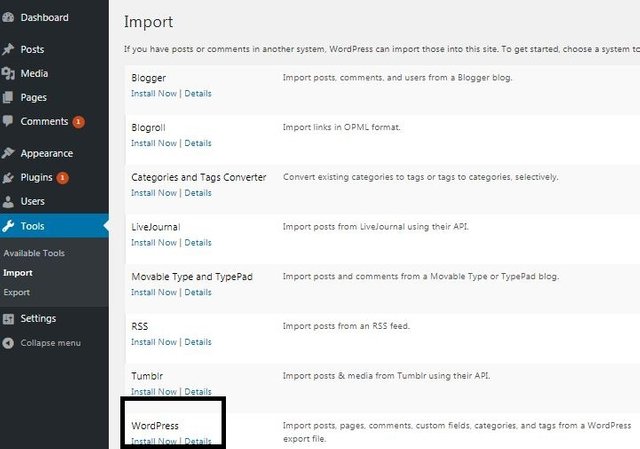Click the Settings sliders icon
The height and width of the screenshot is (449, 640).
coord(8,318)
